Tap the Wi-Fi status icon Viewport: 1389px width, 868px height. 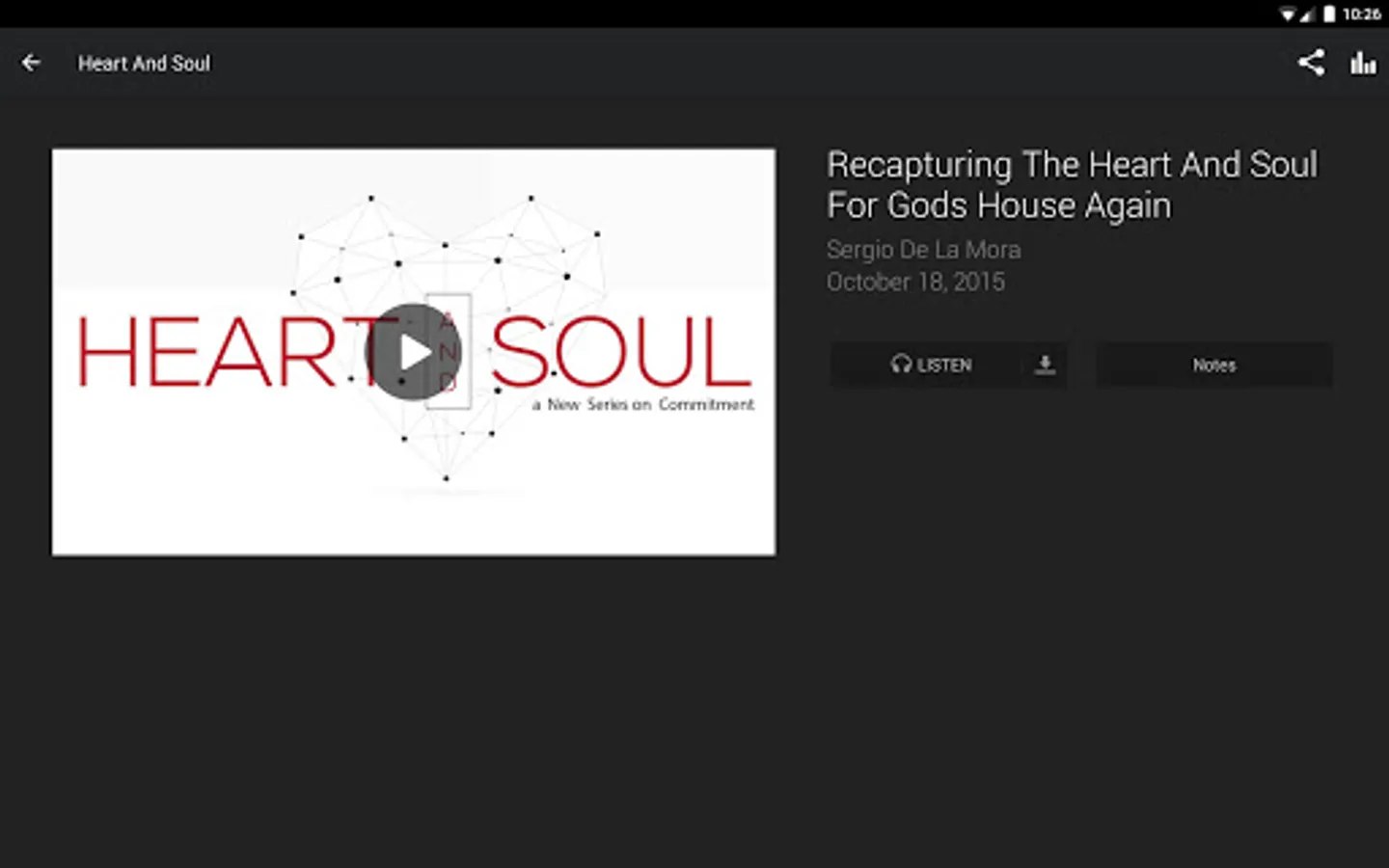coord(1288,14)
